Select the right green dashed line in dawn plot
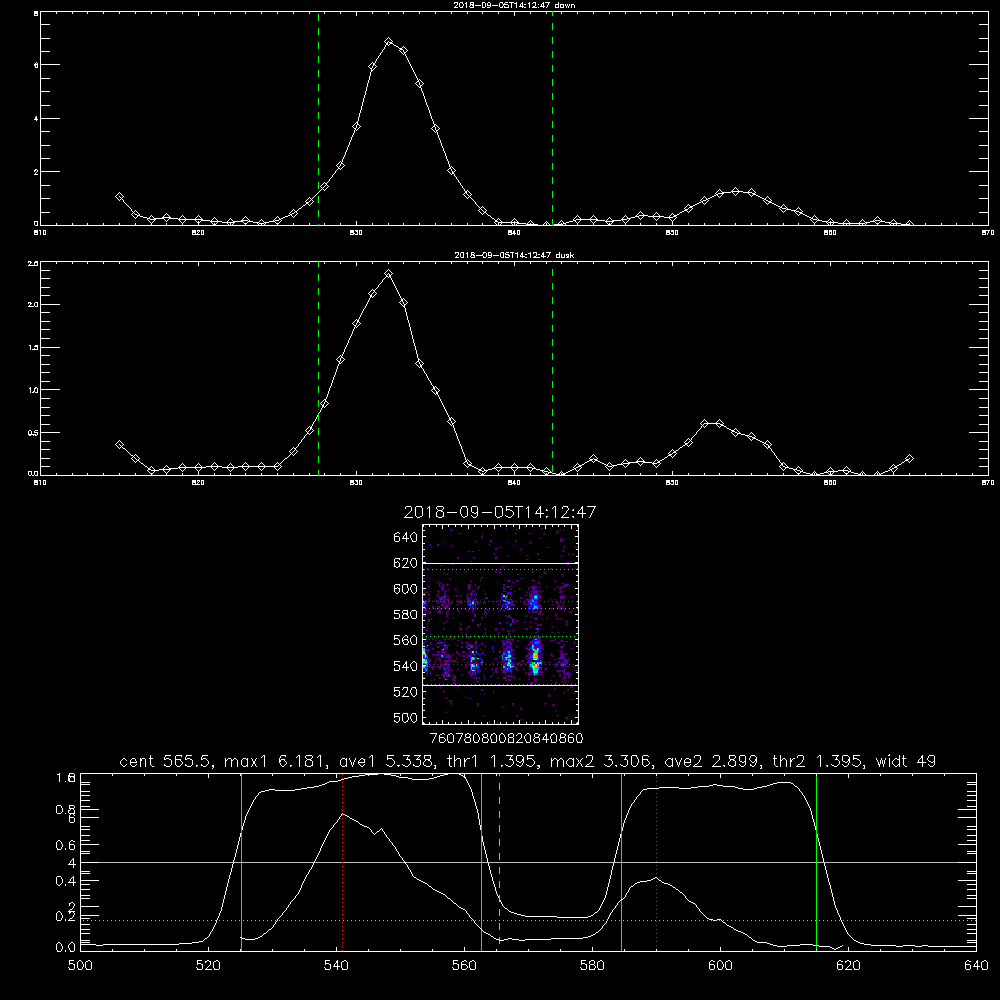The image size is (1000, 1000). tap(552, 118)
